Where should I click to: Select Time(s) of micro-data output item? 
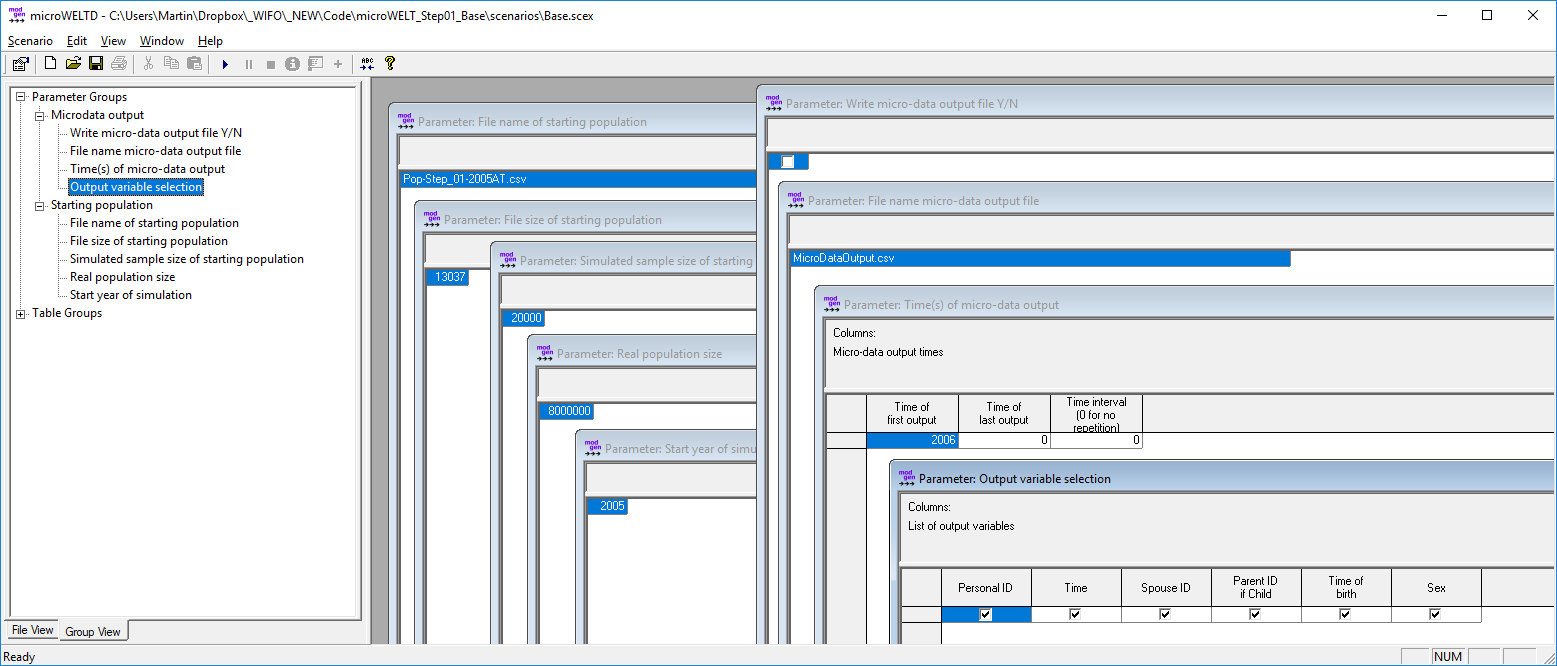pyautogui.click(x=147, y=169)
